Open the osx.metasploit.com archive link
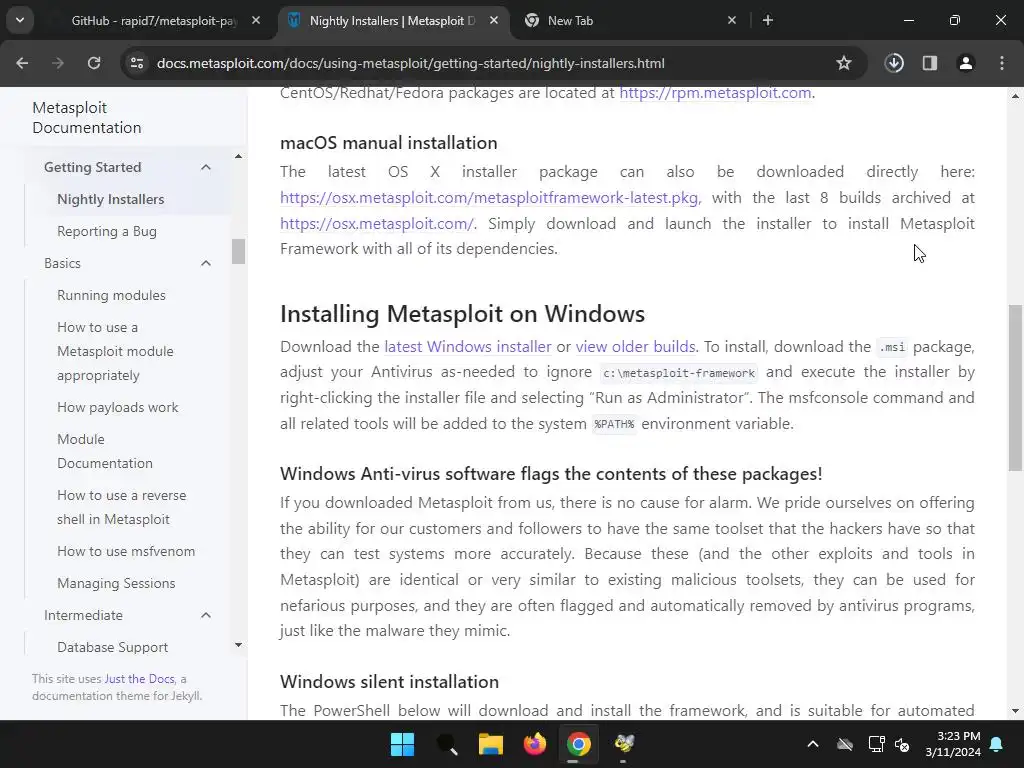1024x768 pixels. coord(377,223)
